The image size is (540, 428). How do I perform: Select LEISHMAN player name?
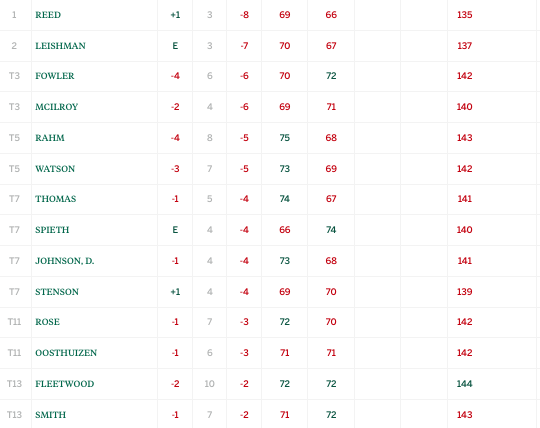tap(60, 46)
